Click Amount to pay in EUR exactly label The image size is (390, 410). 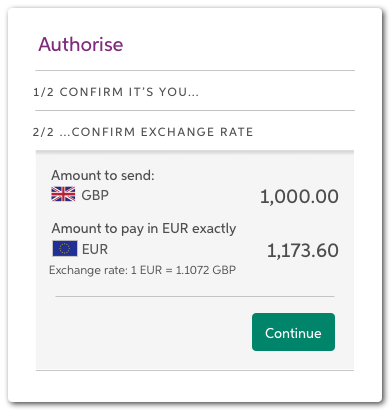[144, 229]
